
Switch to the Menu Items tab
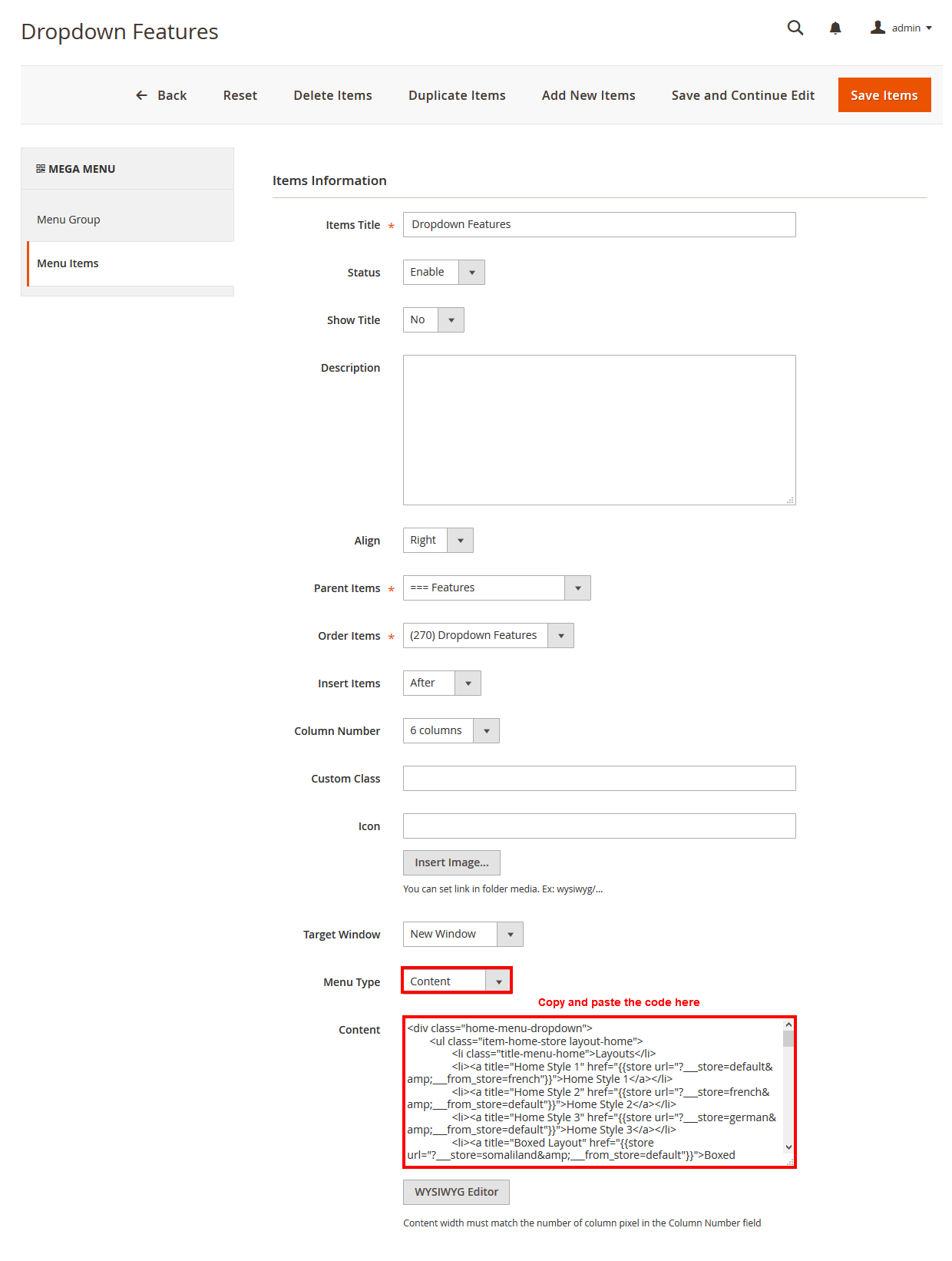(131, 263)
